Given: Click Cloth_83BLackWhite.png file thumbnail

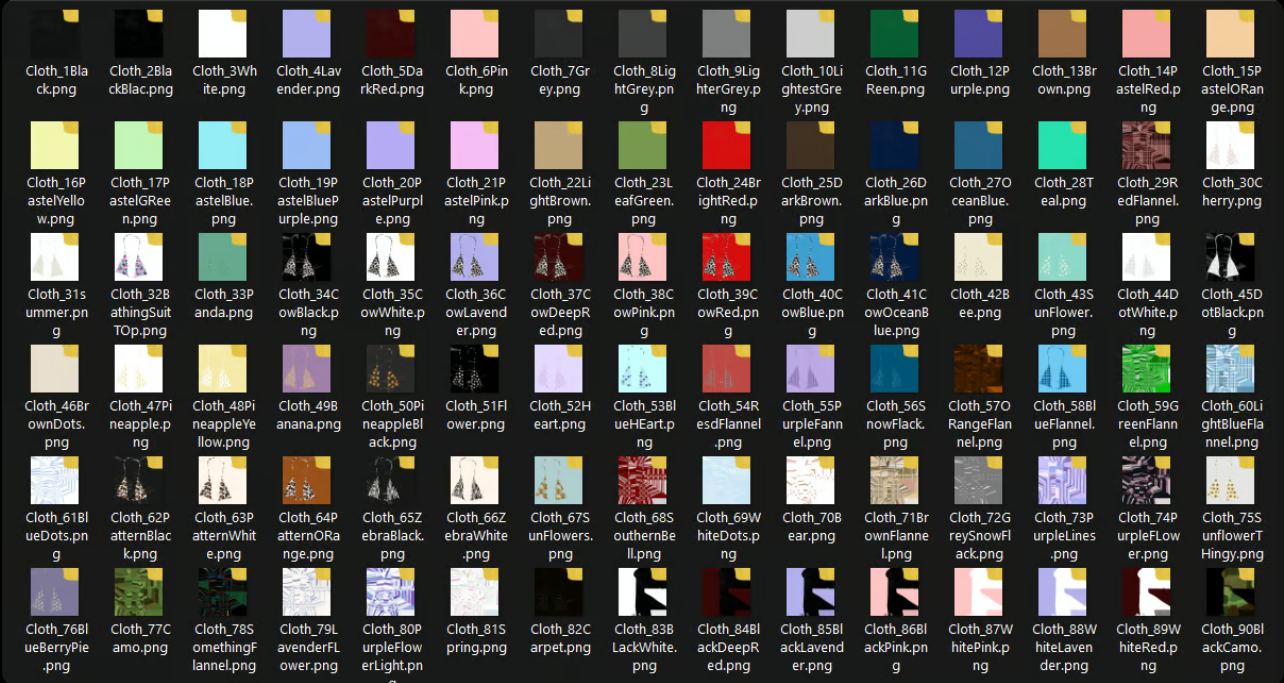Looking at the screenshot, I should [x=642, y=592].
